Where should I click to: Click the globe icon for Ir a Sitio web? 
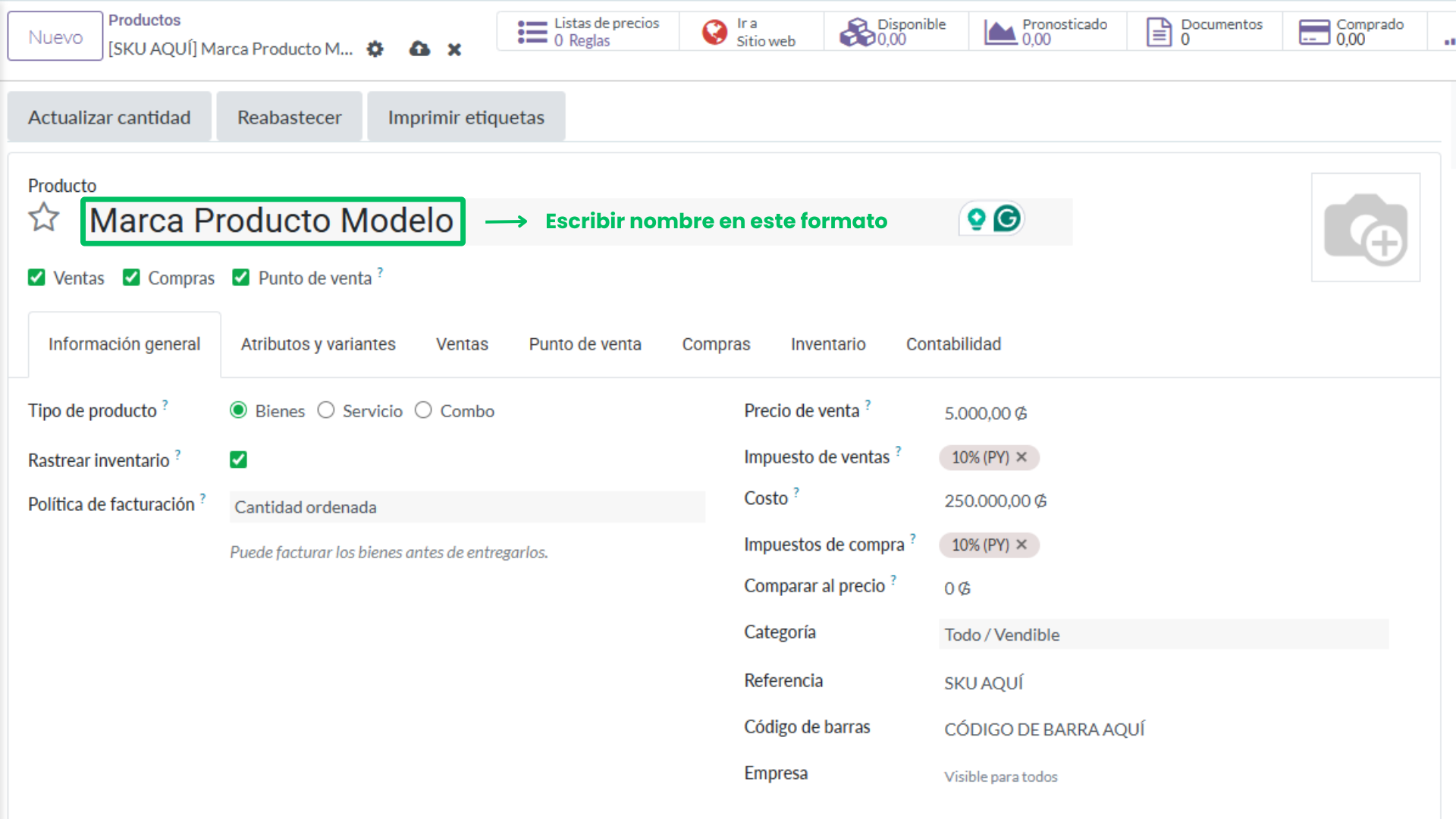714,32
